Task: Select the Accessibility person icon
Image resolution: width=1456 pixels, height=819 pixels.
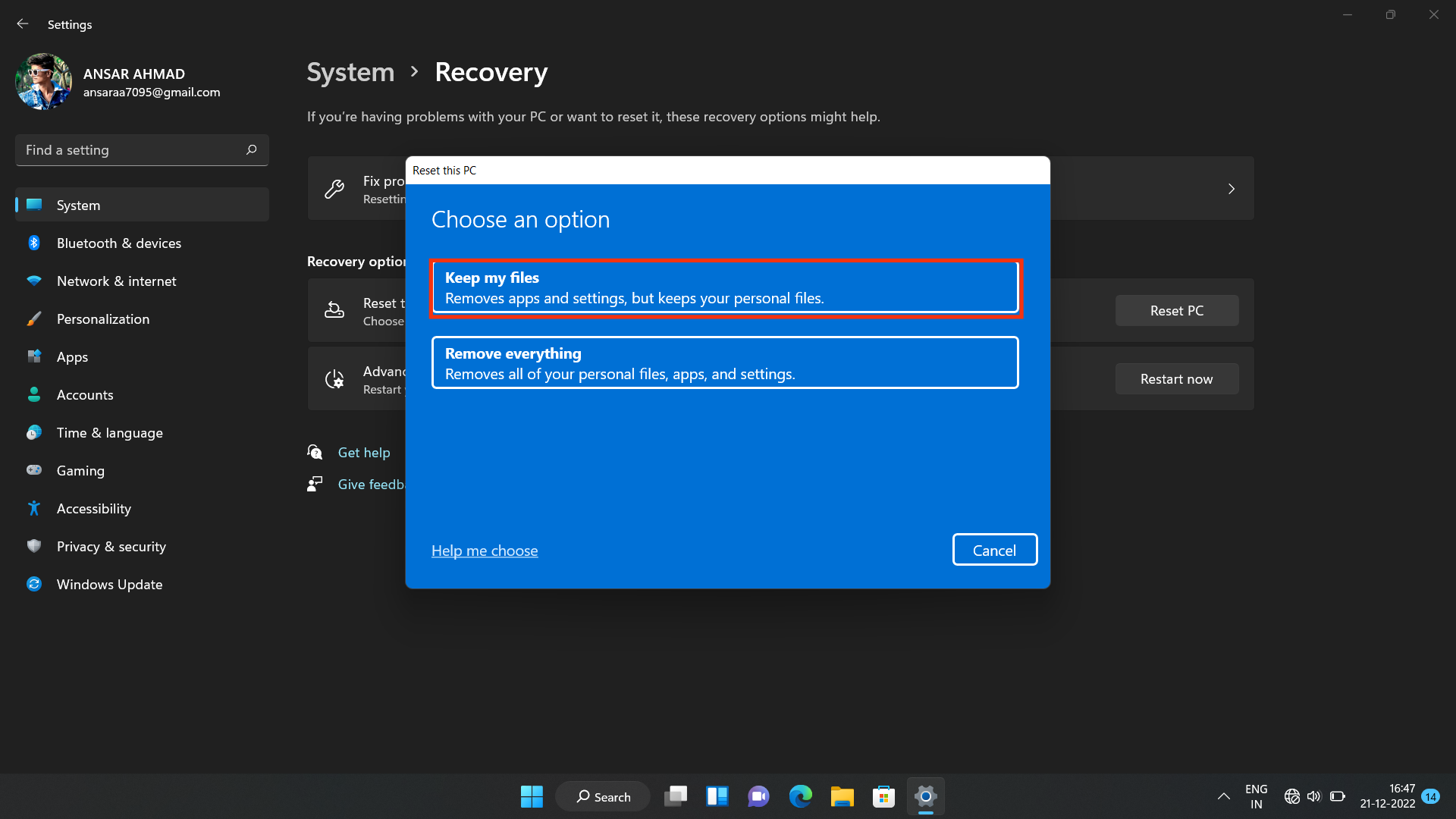Action: [x=34, y=508]
